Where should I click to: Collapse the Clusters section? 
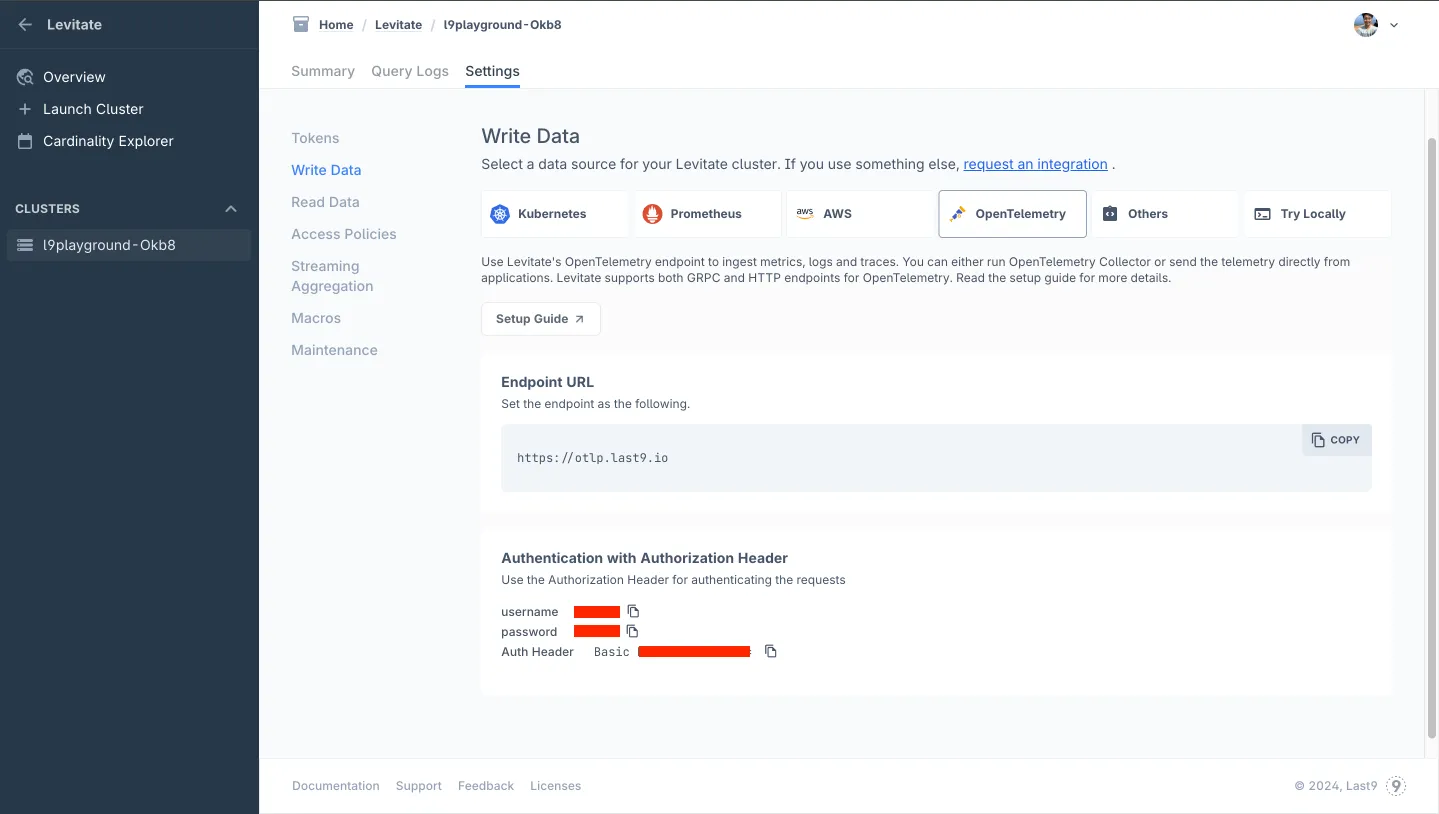231,209
